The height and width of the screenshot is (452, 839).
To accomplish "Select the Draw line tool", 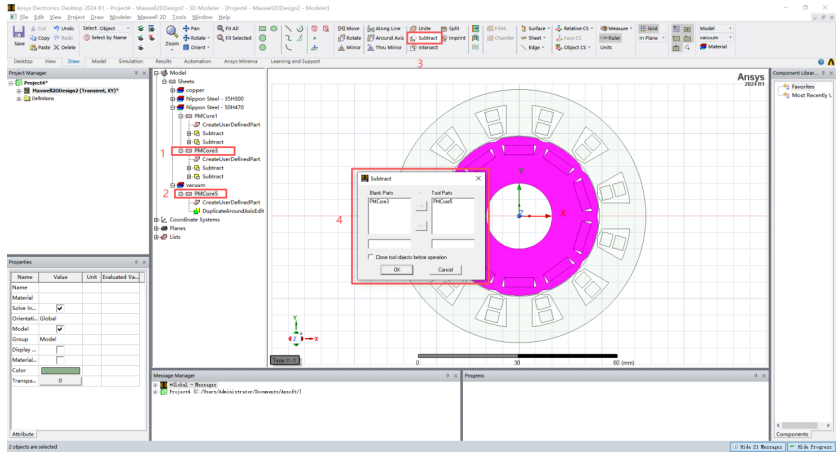I will pyautogui.click(x=288, y=28).
